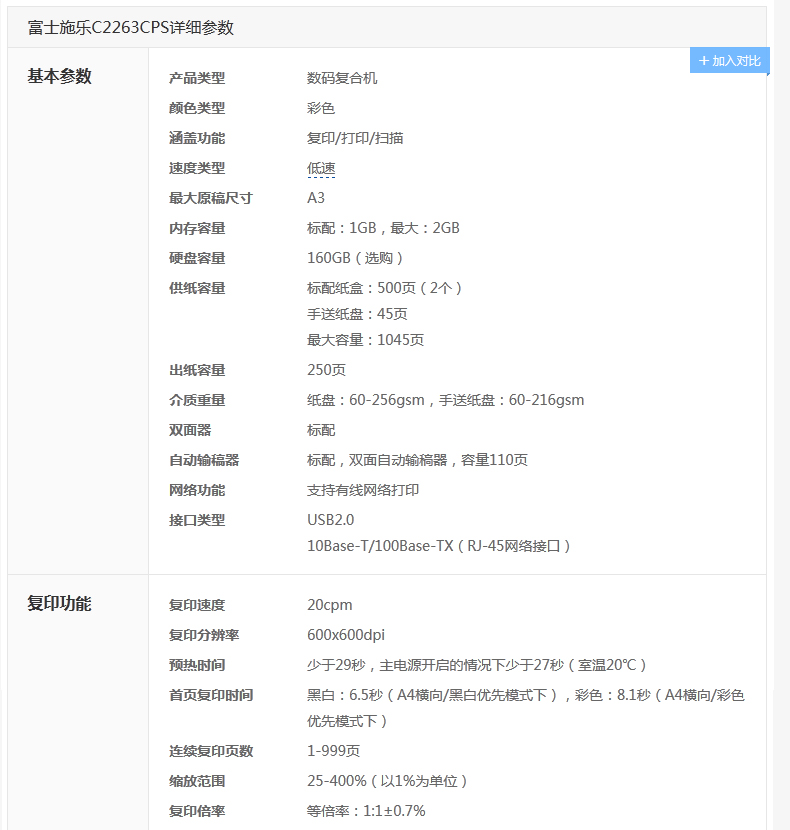790x830 pixels.
Task: Click the plus icon in 加入对比
Action: 704,61
